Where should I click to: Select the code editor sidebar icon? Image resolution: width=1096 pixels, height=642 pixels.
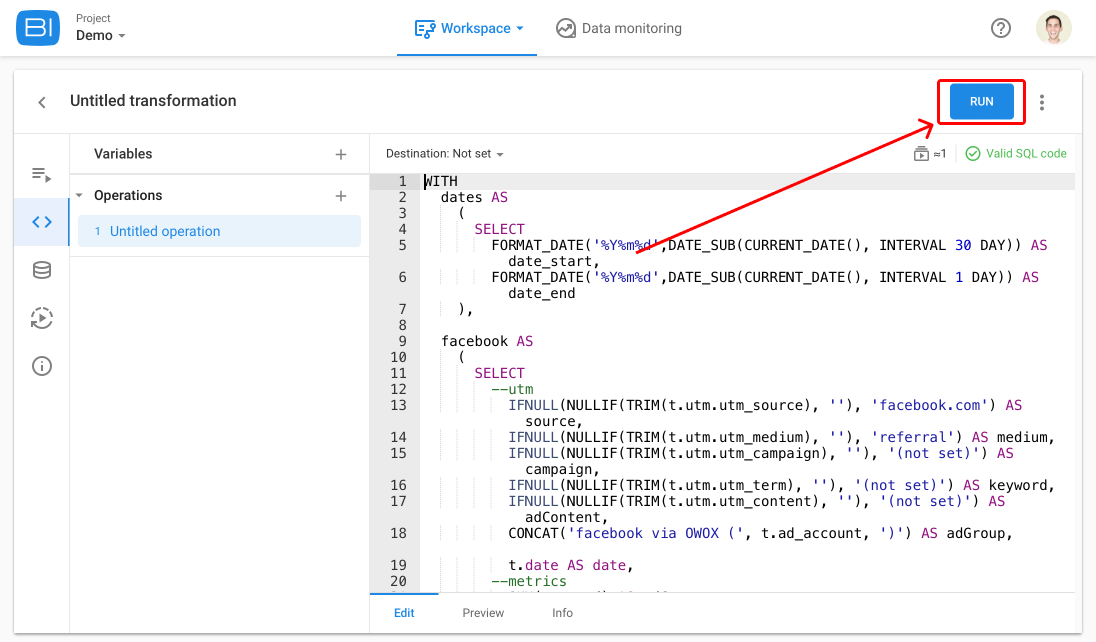click(x=42, y=222)
